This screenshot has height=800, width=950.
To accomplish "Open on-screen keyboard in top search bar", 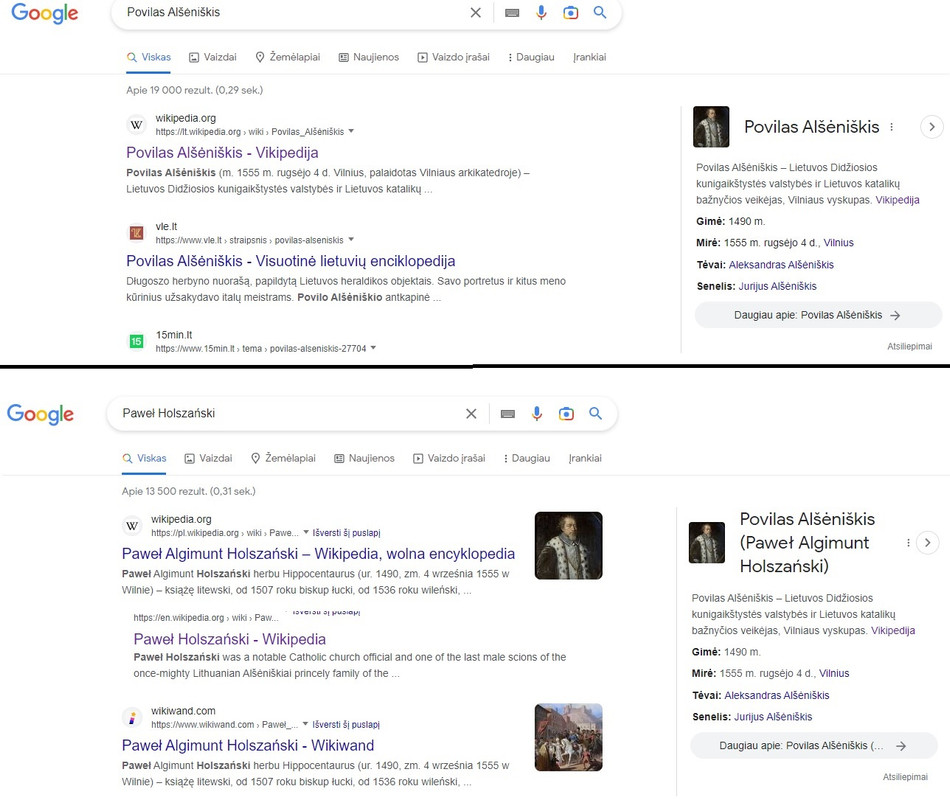I will [512, 13].
